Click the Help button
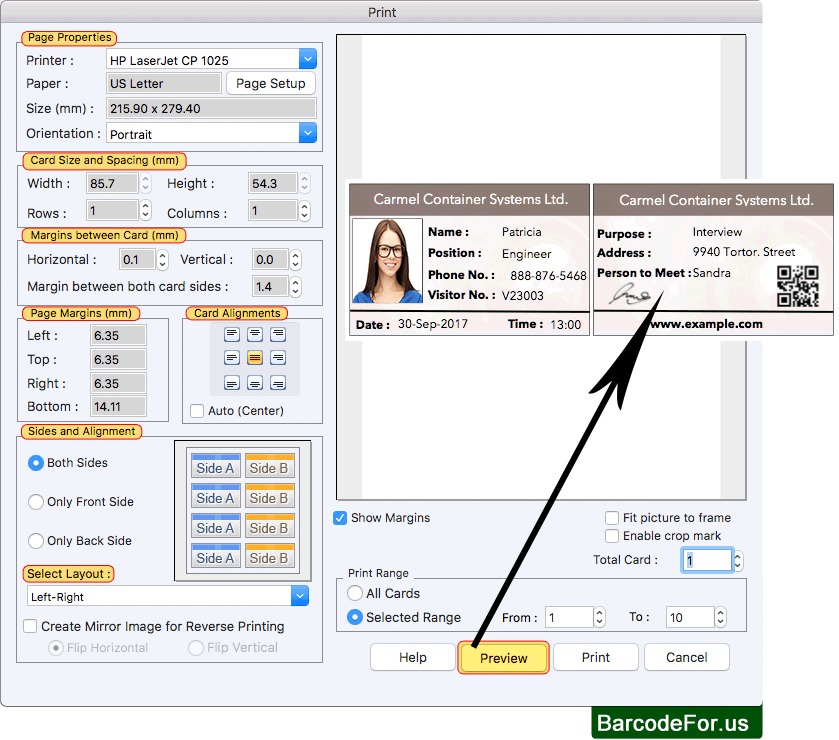 click(x=412, y=657)
